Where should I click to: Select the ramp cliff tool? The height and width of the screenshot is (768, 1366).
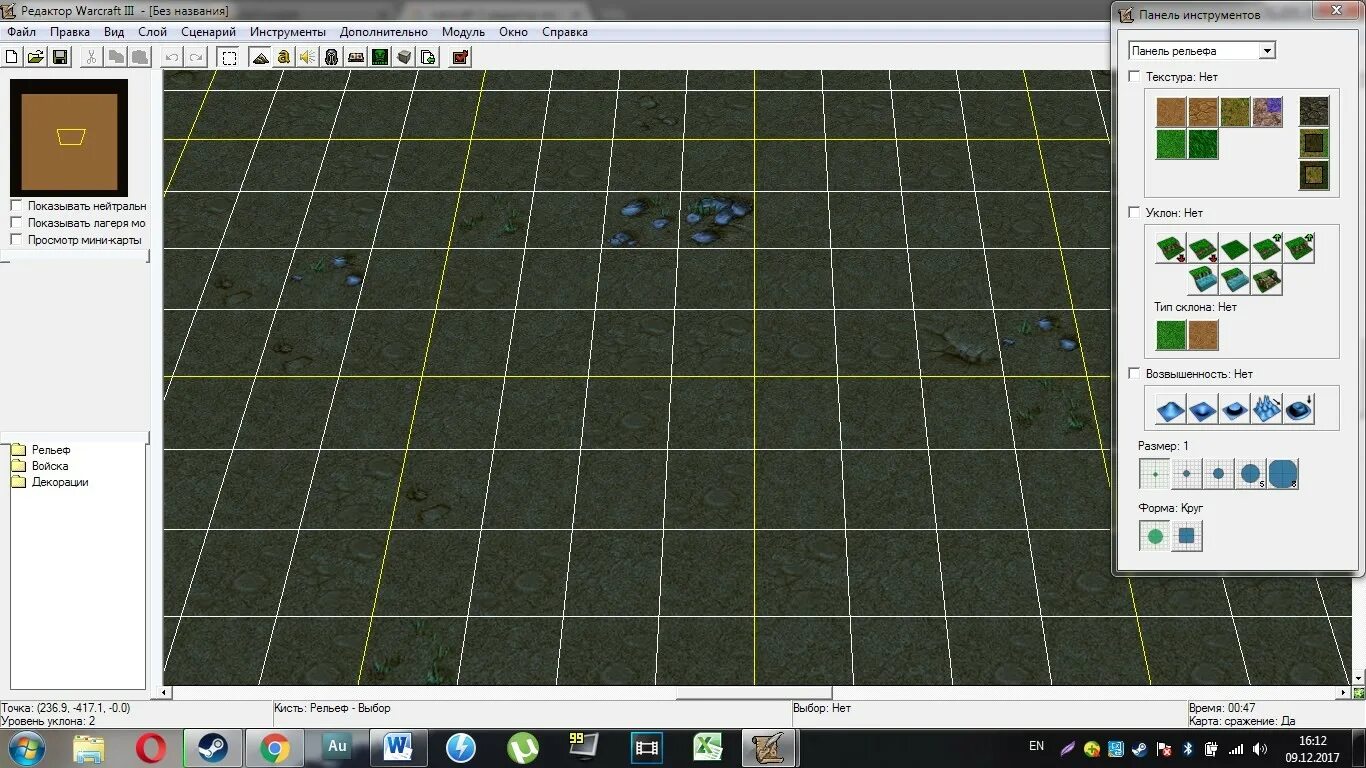click(x=1267, y=281)
